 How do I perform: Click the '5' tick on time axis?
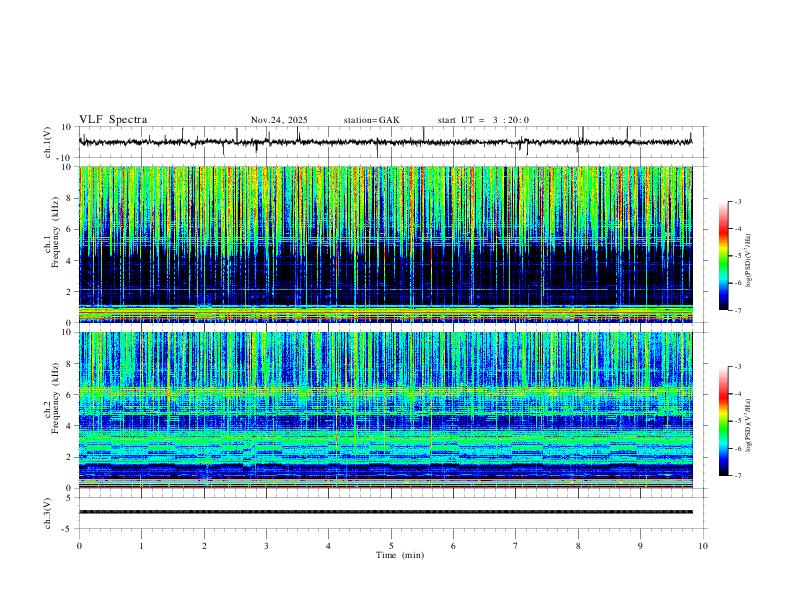point(391,546)
